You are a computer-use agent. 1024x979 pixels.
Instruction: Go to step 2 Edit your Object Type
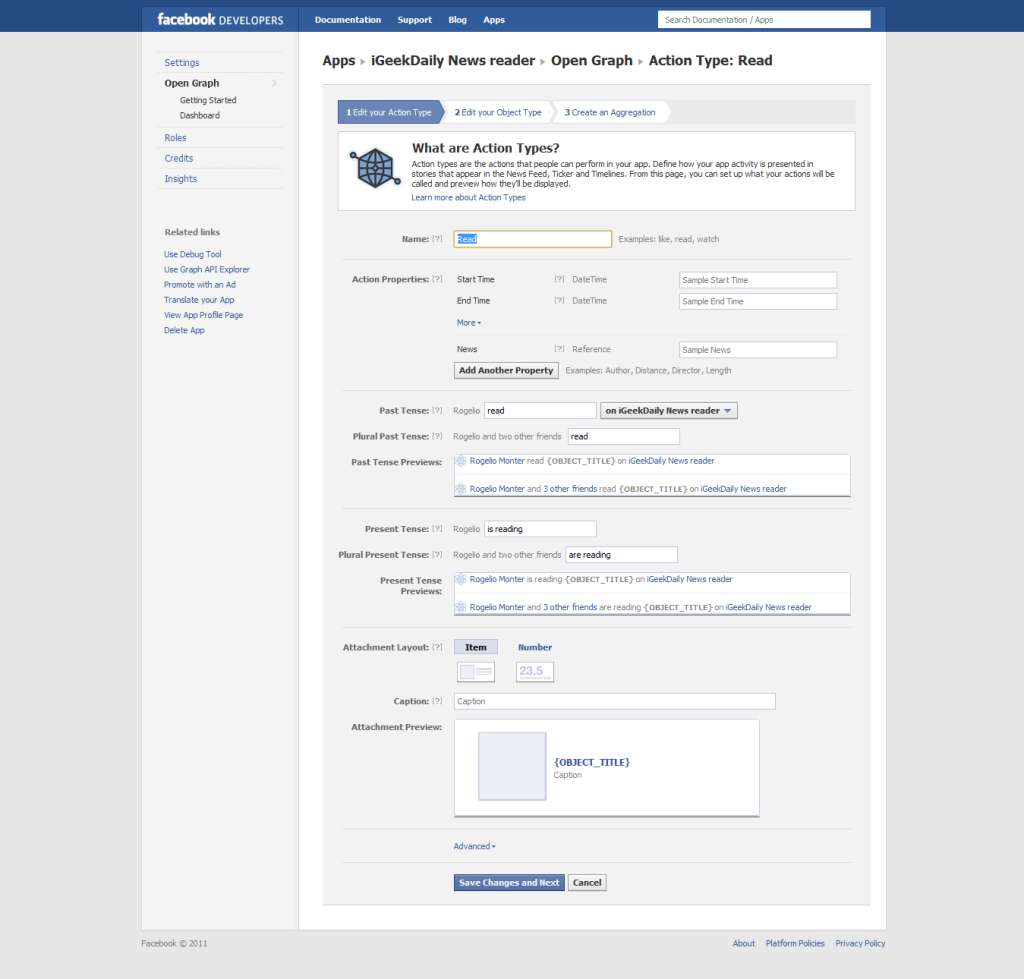tap(498, 112)
